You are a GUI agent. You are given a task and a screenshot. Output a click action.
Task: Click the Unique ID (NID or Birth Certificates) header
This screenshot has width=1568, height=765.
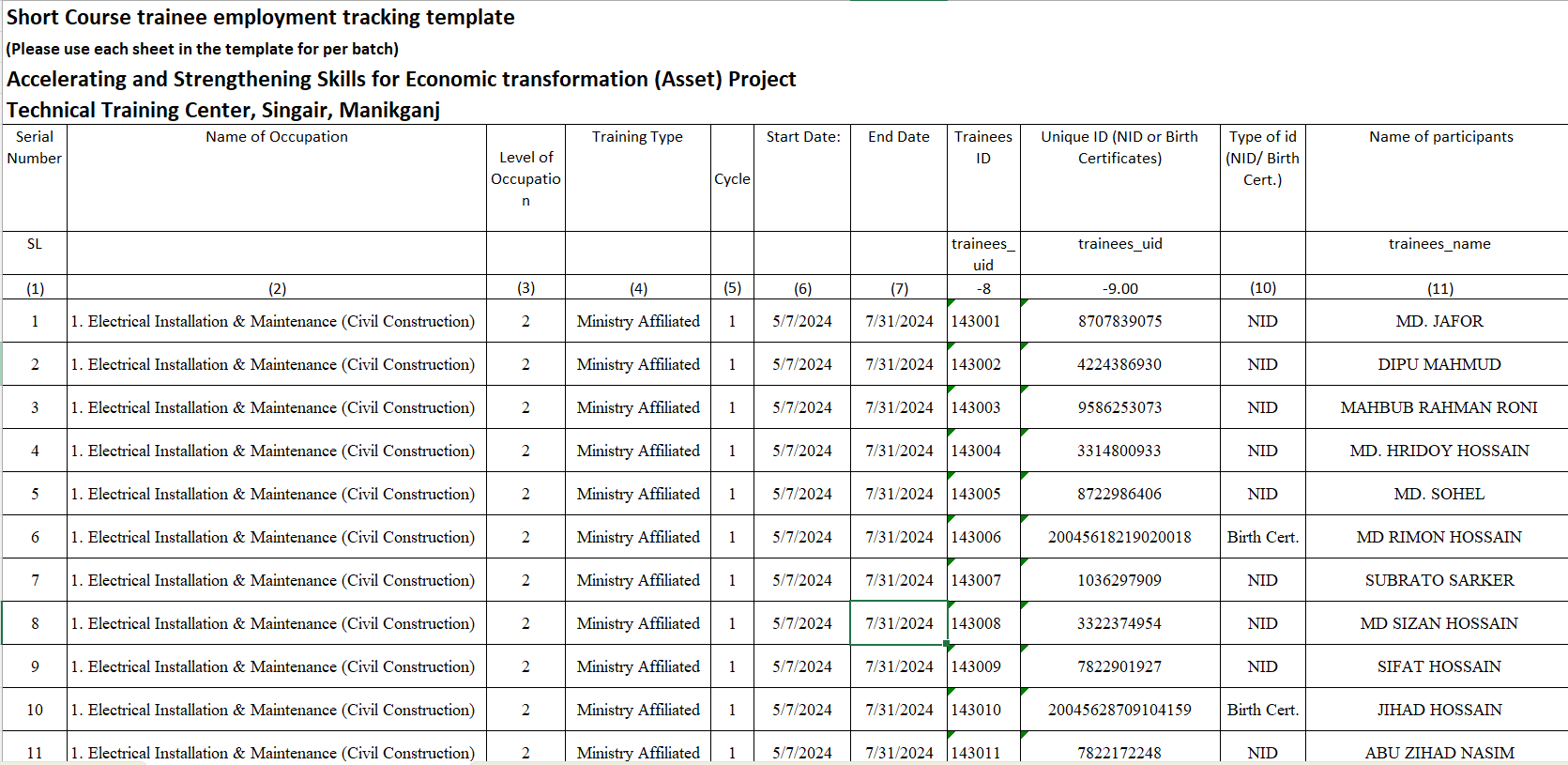[x=1119, y=147]
